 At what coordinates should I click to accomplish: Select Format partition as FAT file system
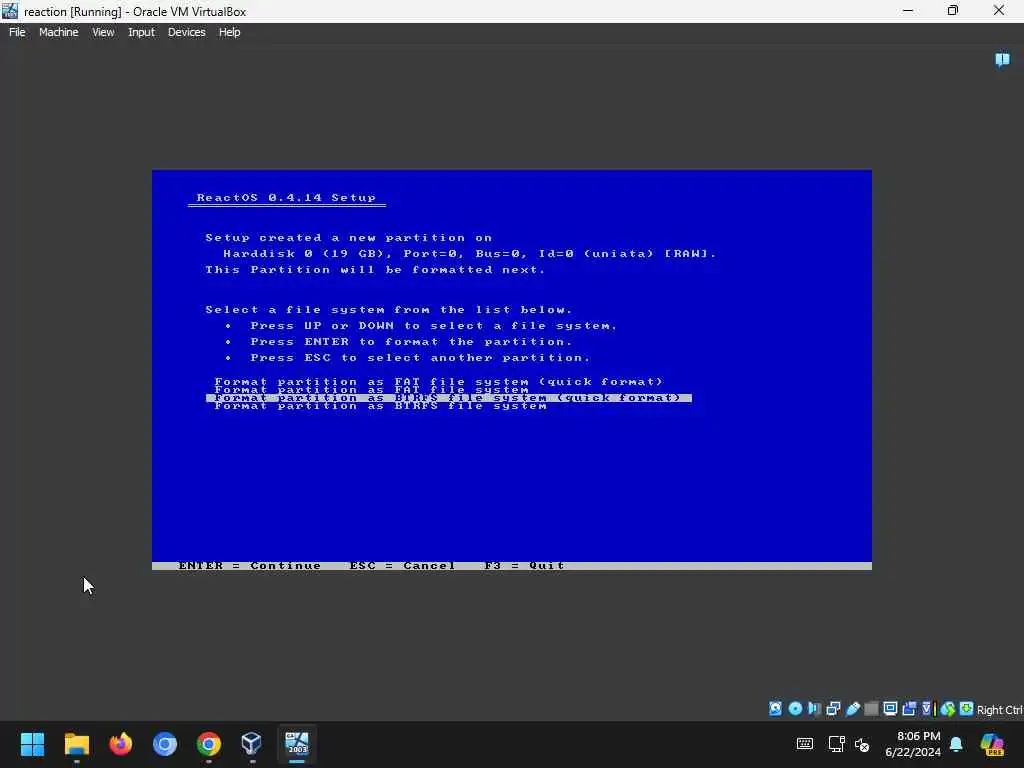click(371, 390)
